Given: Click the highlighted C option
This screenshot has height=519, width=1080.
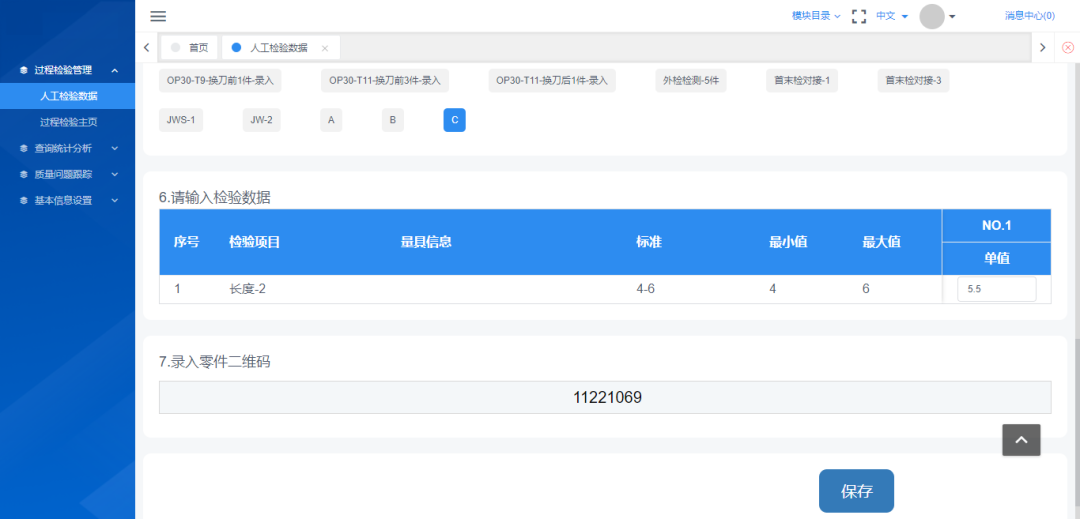Looking at the screenshot, I should click(x=455, y=120).
